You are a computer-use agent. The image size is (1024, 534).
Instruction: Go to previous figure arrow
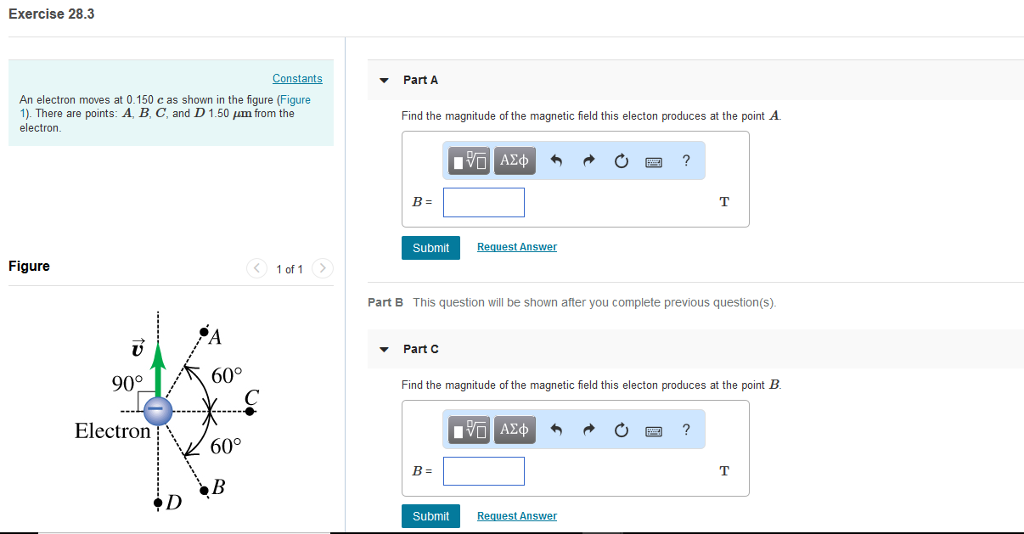pyautogui.click(x=257, y=268)
